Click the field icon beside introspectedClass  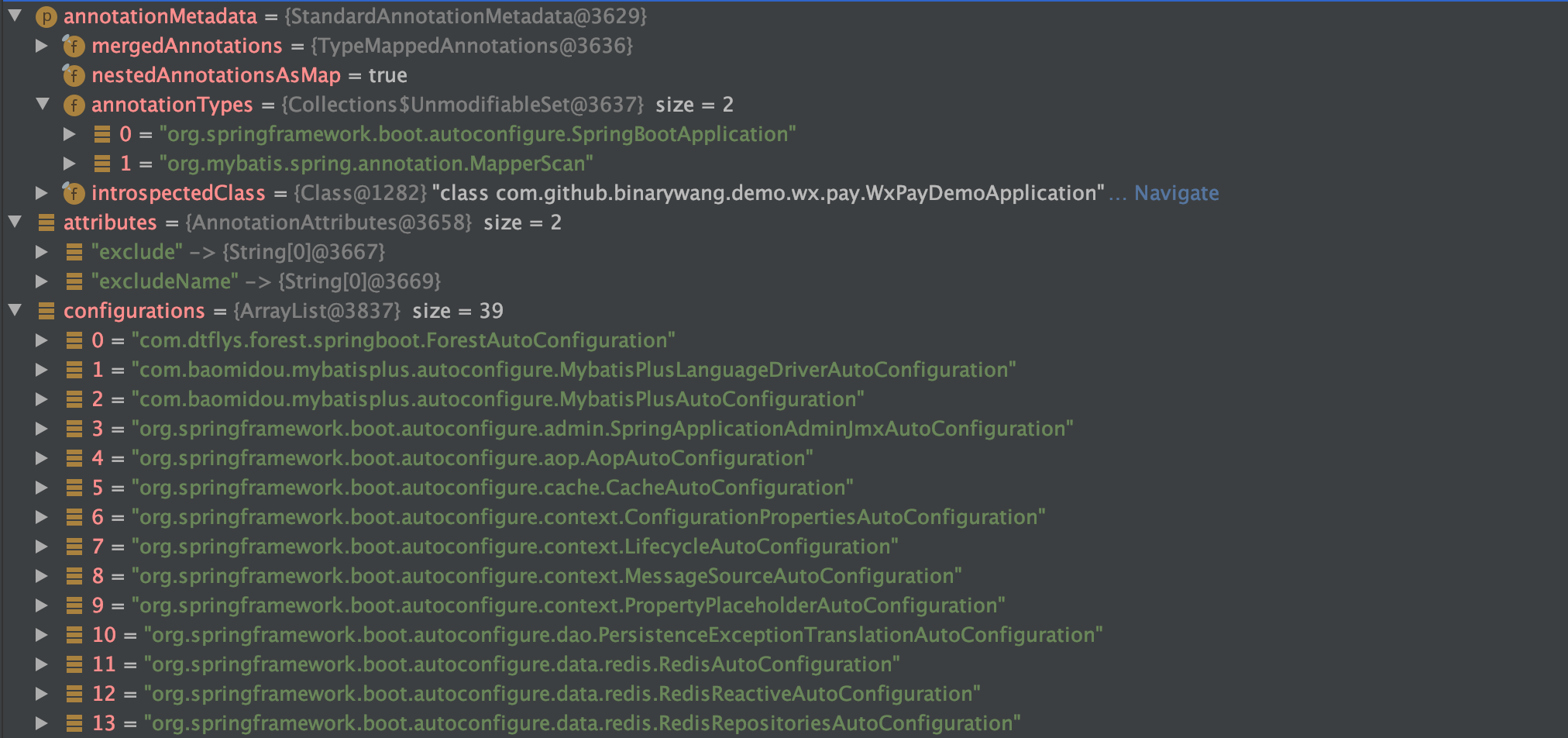point(74,193)
